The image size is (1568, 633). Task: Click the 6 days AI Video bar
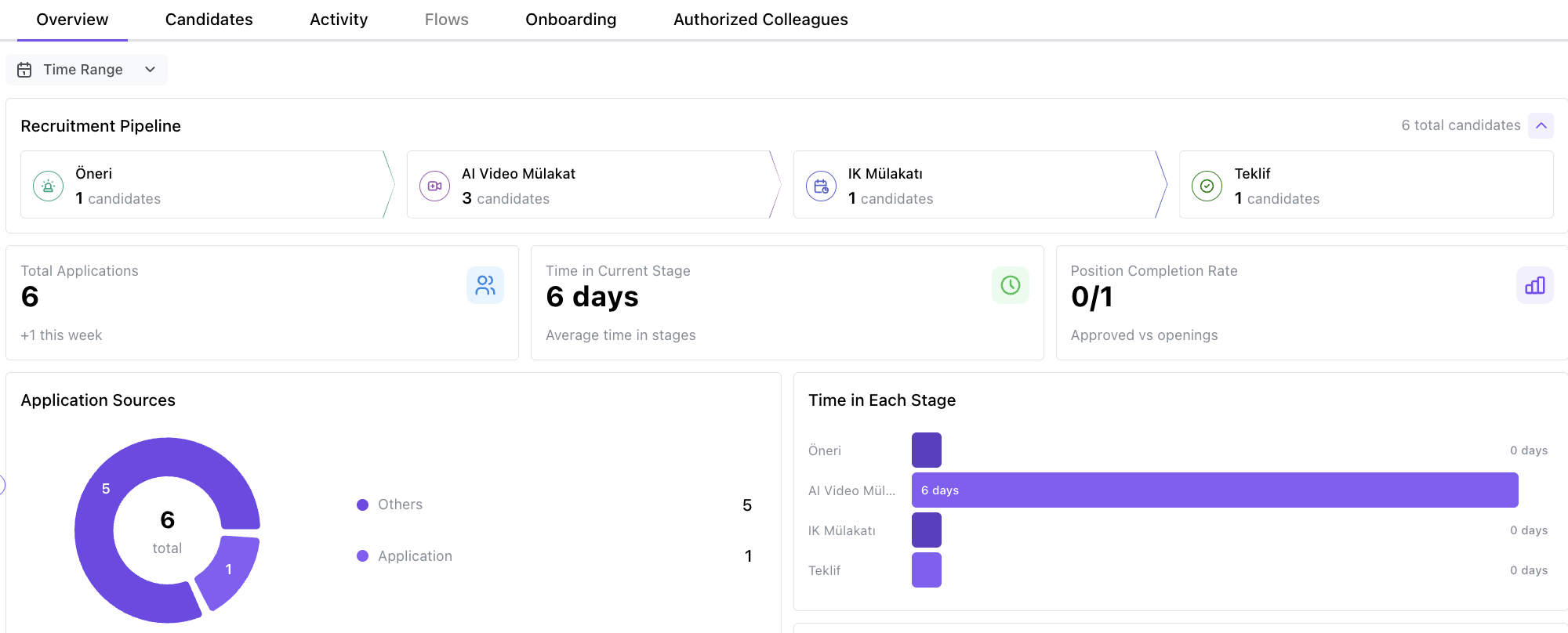[1214, 490]
